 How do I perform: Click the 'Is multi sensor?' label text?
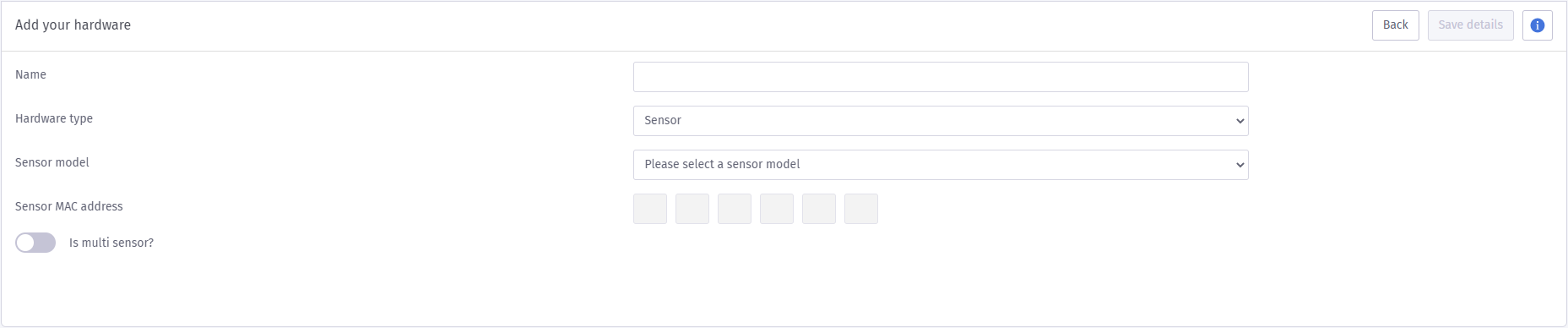click(111, 243)
